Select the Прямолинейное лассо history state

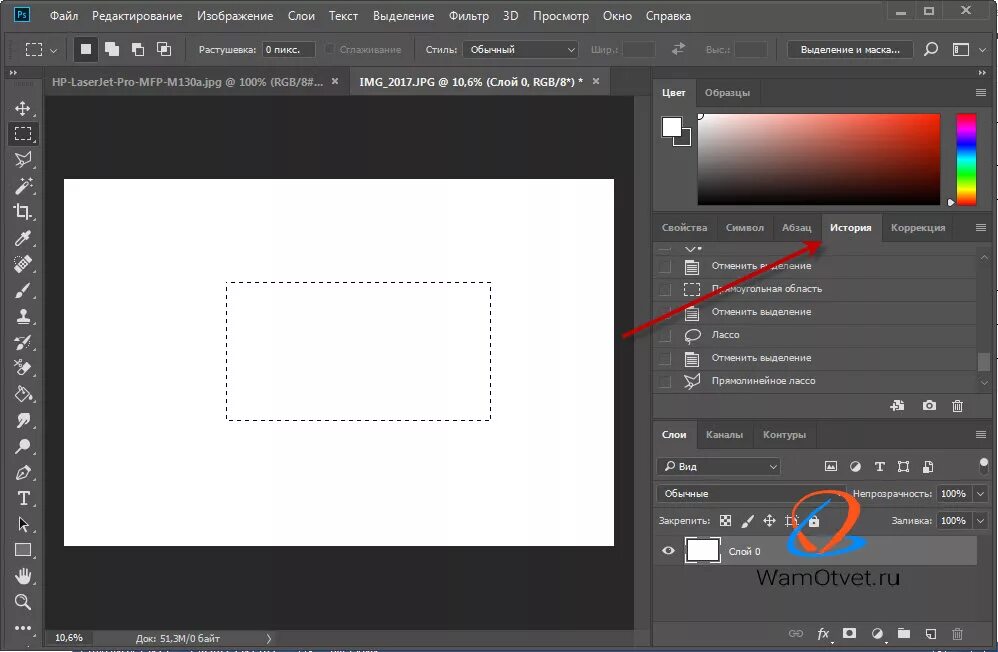[815, 381]
